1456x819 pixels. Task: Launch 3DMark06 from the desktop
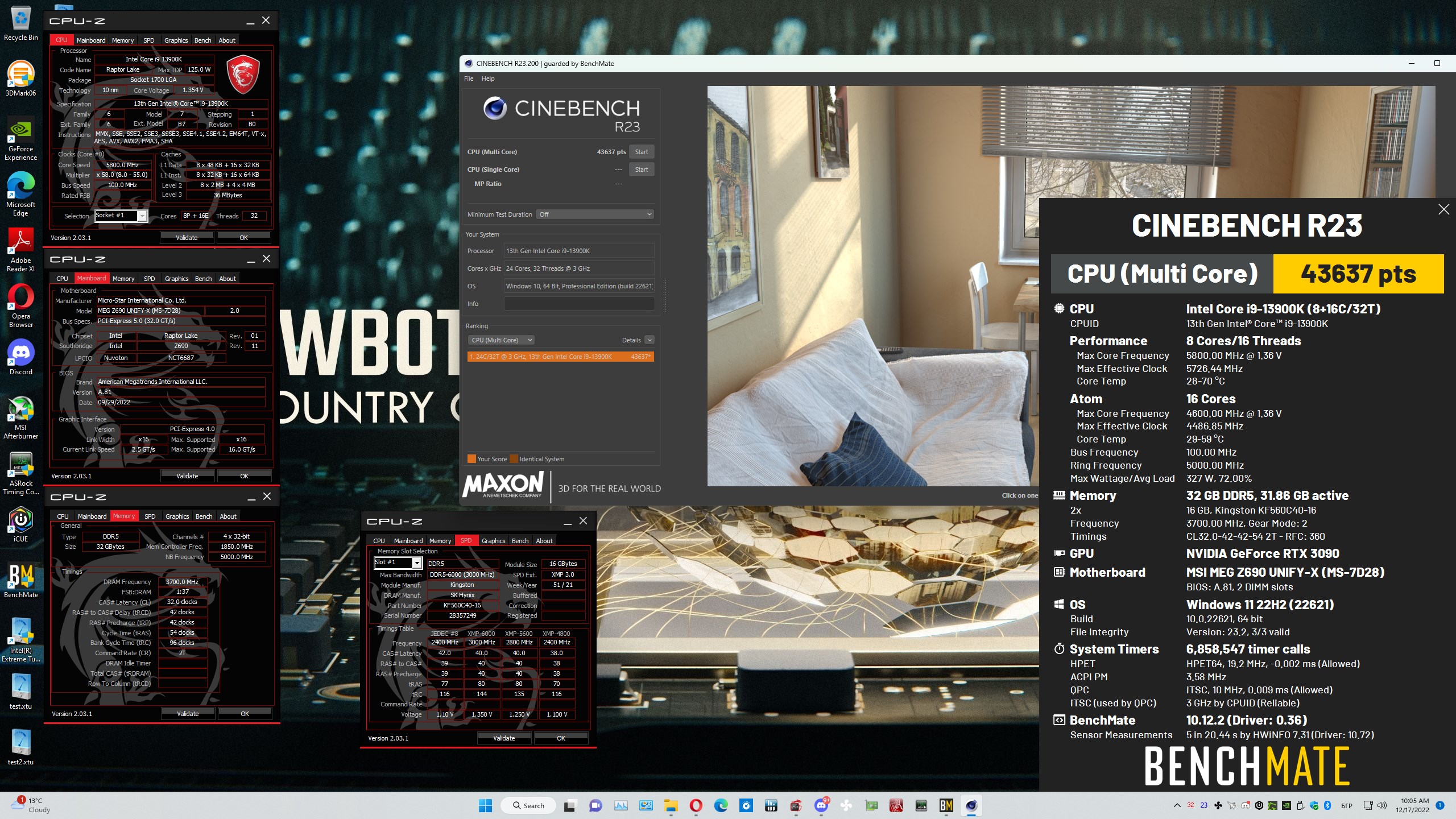[20, 78]
